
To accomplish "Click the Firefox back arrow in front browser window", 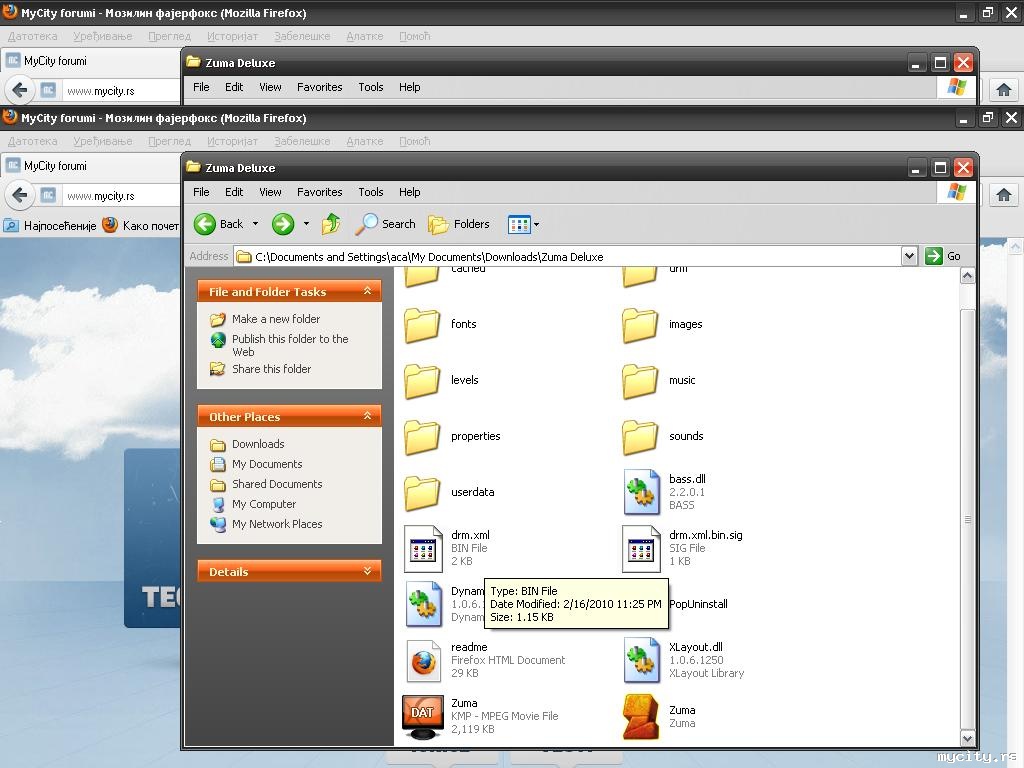I will (20, 195).
